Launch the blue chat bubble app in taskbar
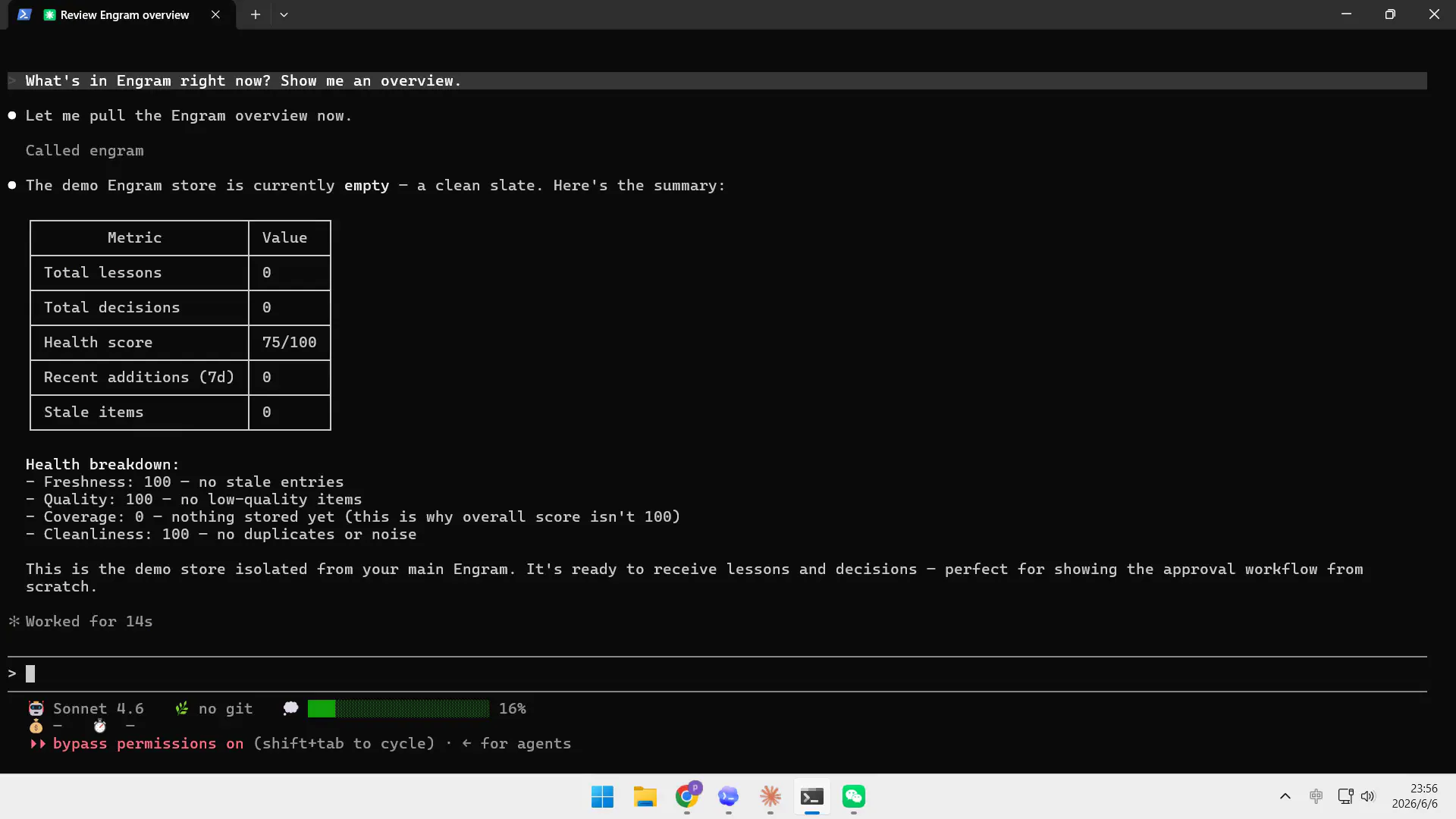This screenshot has width=1456, height=819. pos(728,796)
